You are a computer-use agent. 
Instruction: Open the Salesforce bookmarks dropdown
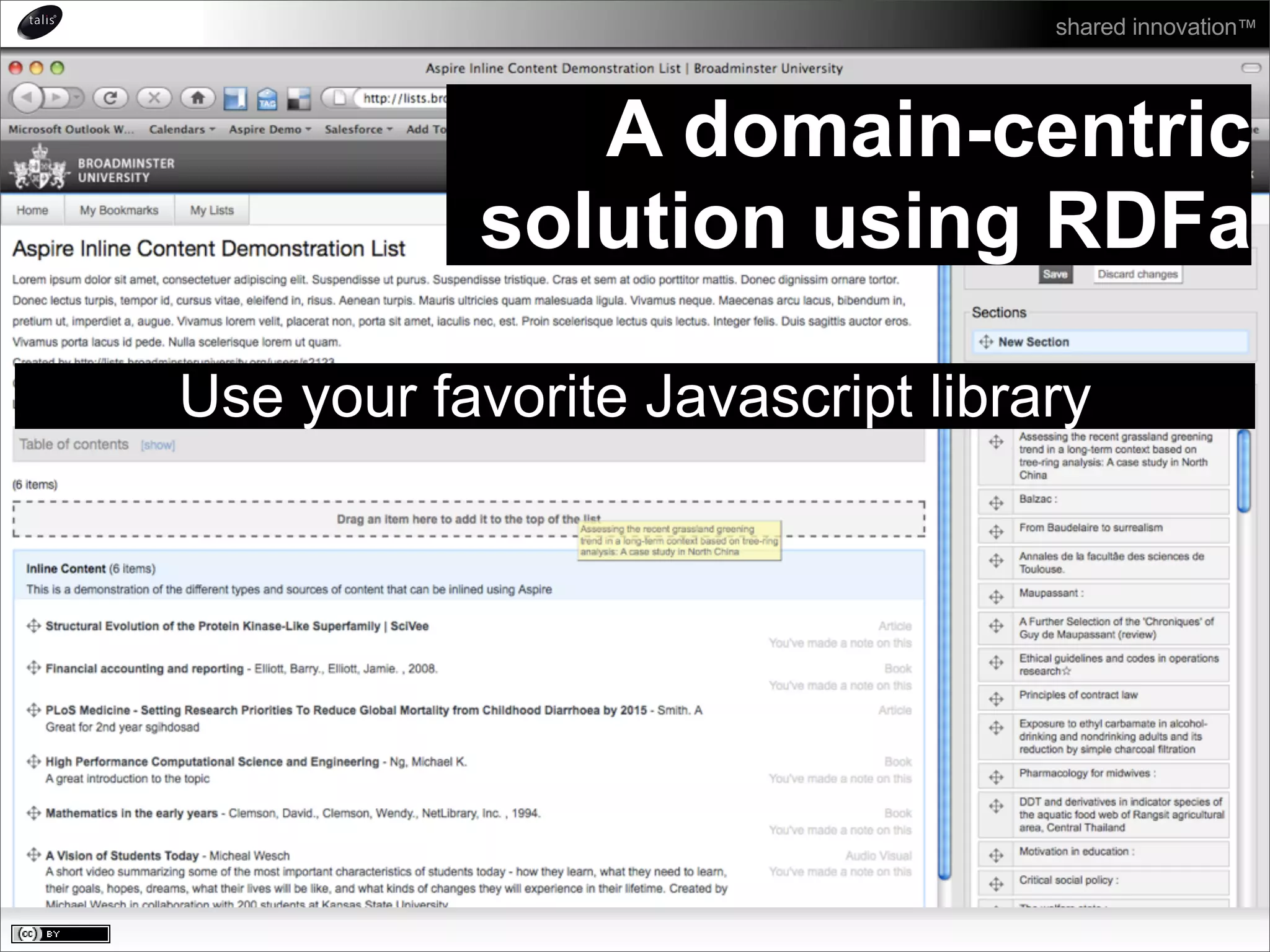(x=358, y=129)
